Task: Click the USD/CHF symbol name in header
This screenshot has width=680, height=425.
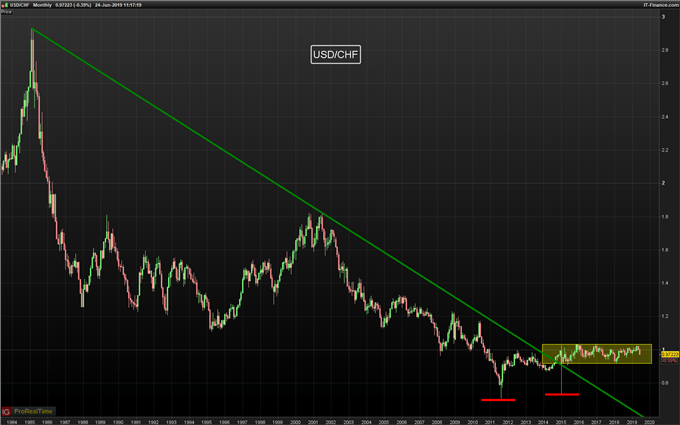Action: (x=20, y=5)
